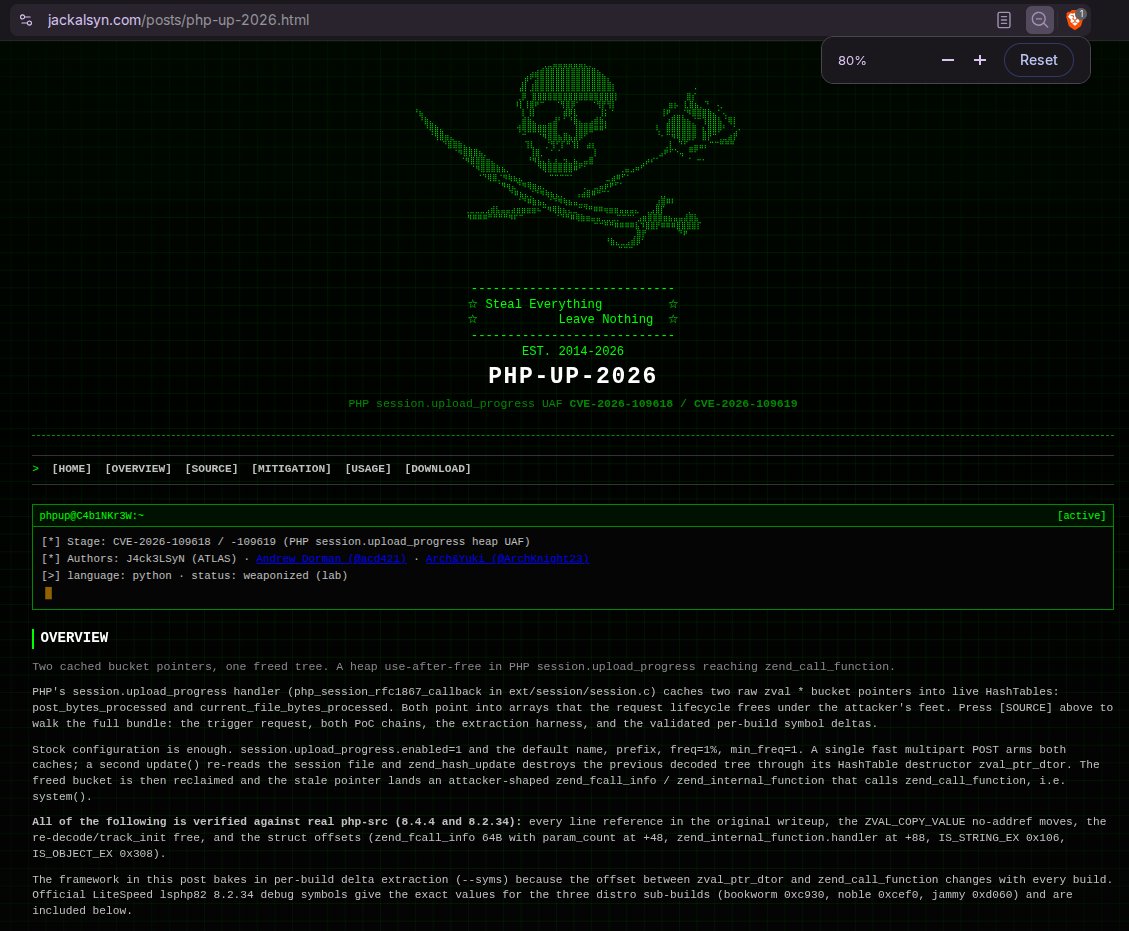This screenshot has width=1129, height=931.
Task: Click the blinking terminal cursor block
Action: tap(48, 593)
